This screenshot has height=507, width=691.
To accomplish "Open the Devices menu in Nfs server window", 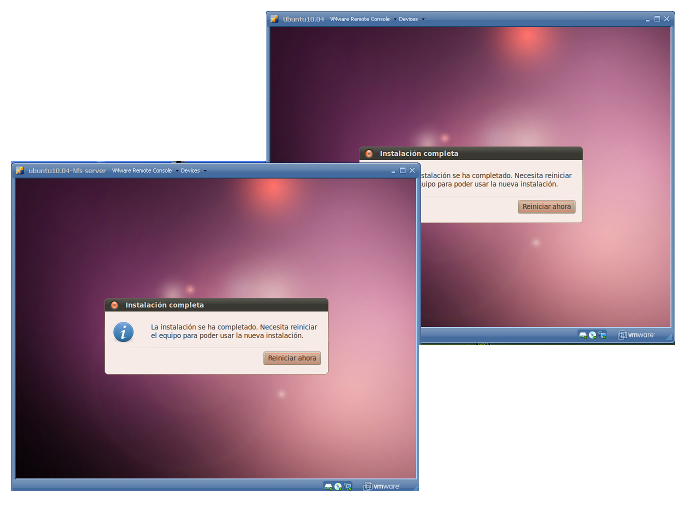I will [193, 171].
